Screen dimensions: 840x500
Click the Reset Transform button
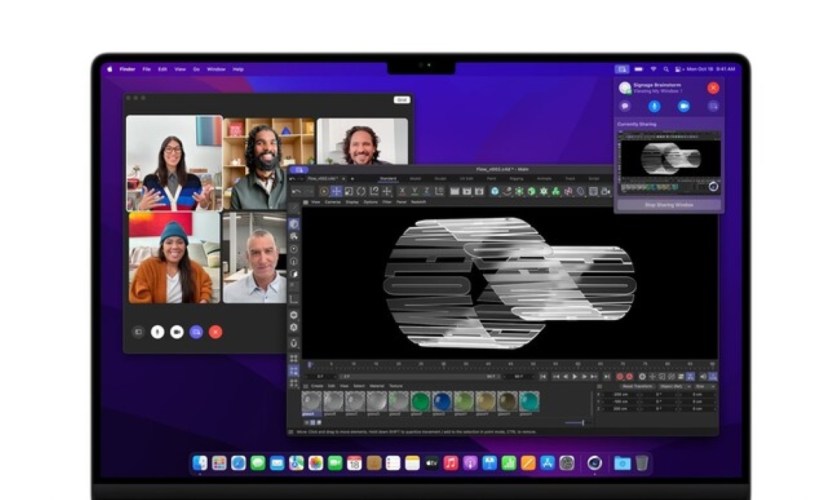point(636,386)
